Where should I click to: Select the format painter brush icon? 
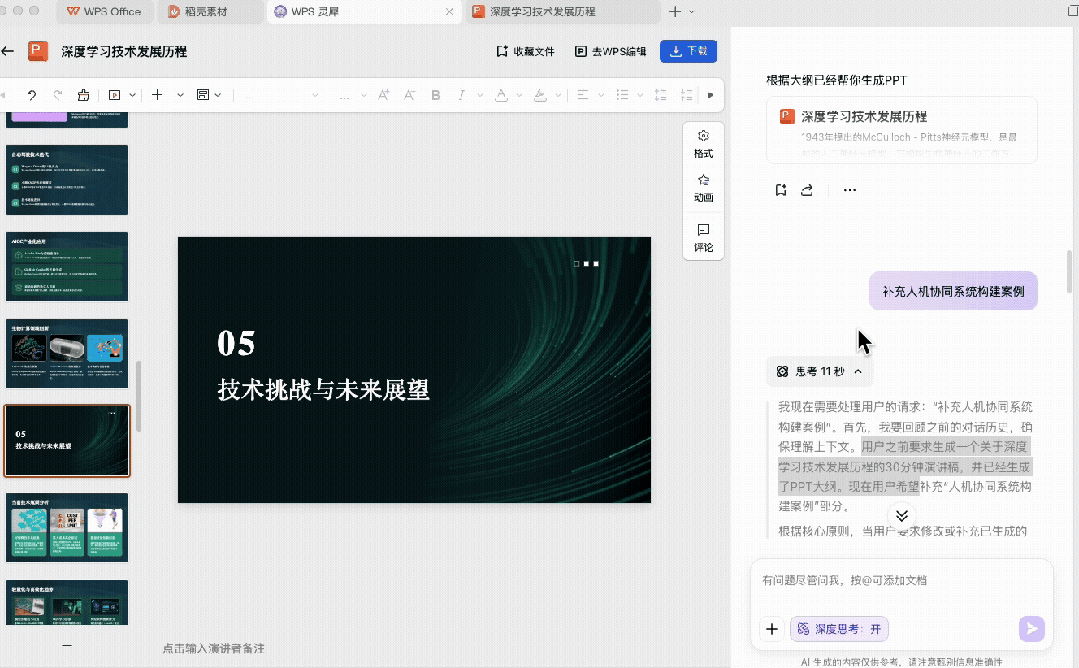pos(83,95)
